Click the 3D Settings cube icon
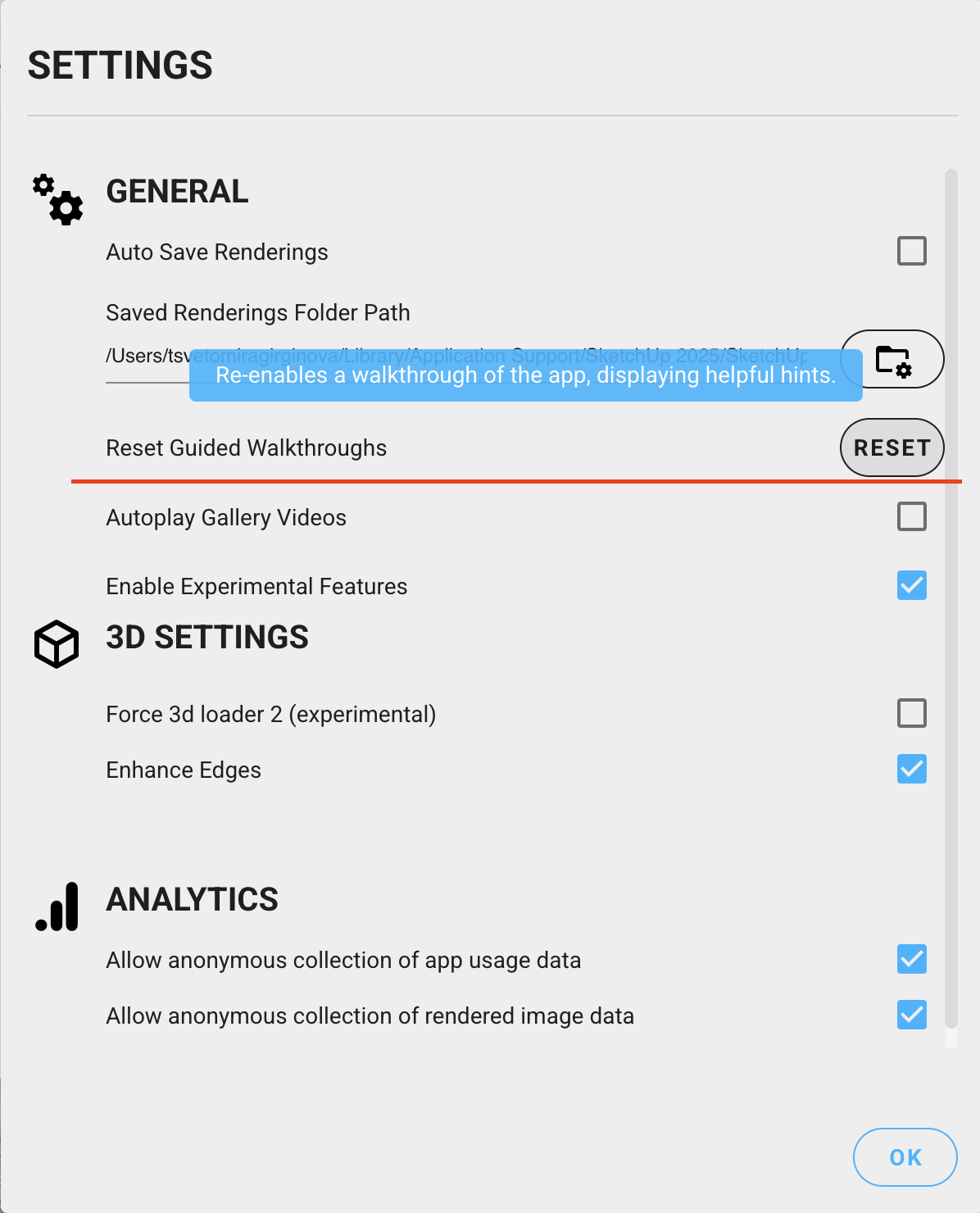The image size is (980, 1213). point(57,644)
